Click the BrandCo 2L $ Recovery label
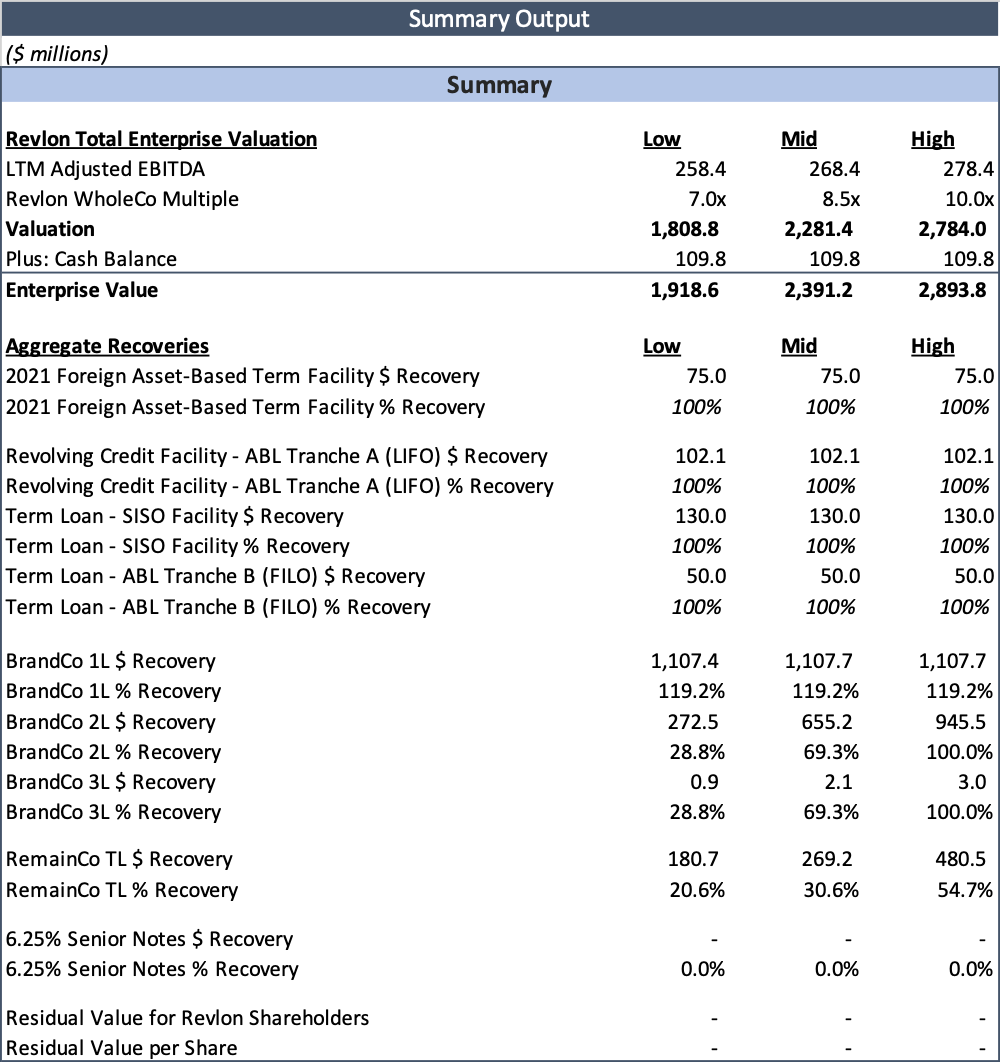 click(110, 722)
